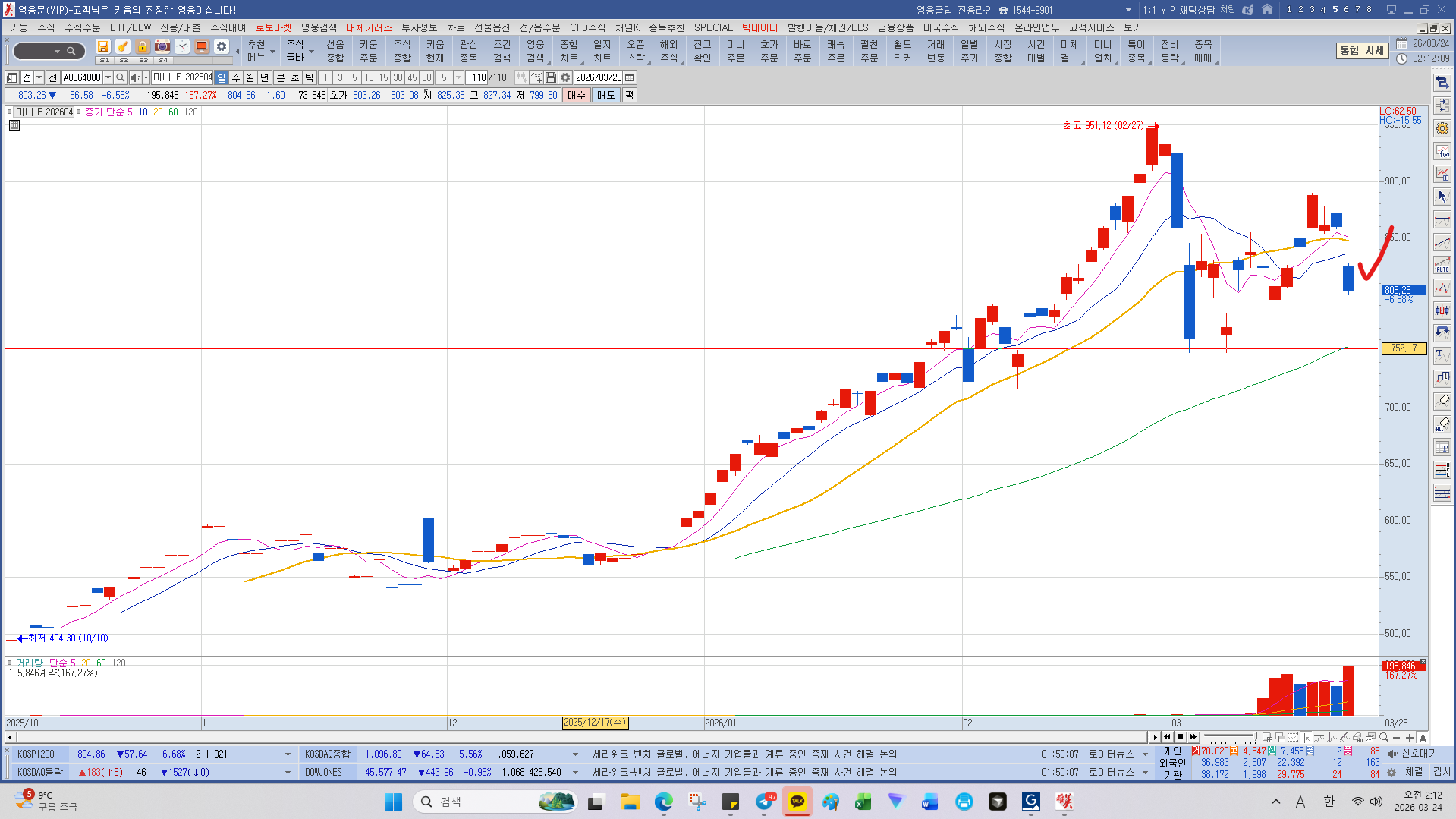The image size is (1456, 819).
Task: Click the padlock screen lock icon
Action: 143,47
